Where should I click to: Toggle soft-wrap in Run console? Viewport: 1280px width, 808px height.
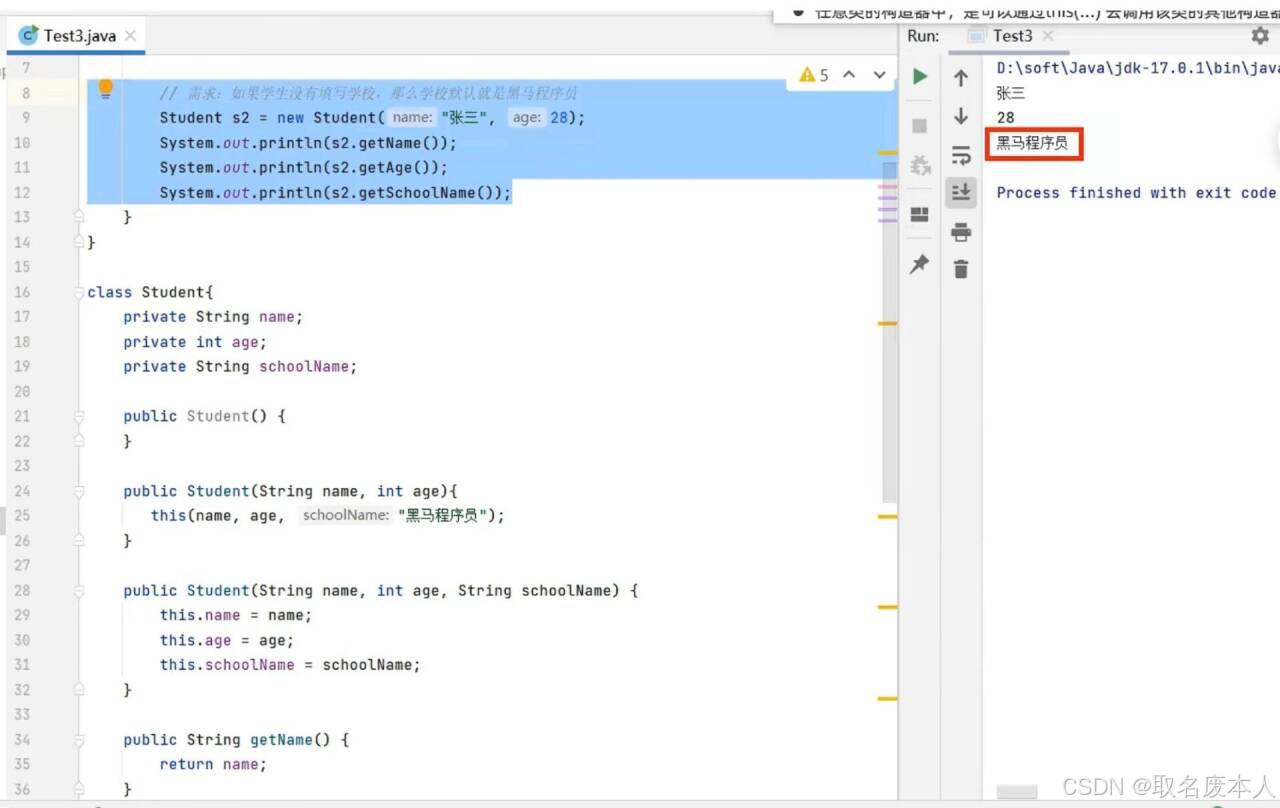(961, 155)
